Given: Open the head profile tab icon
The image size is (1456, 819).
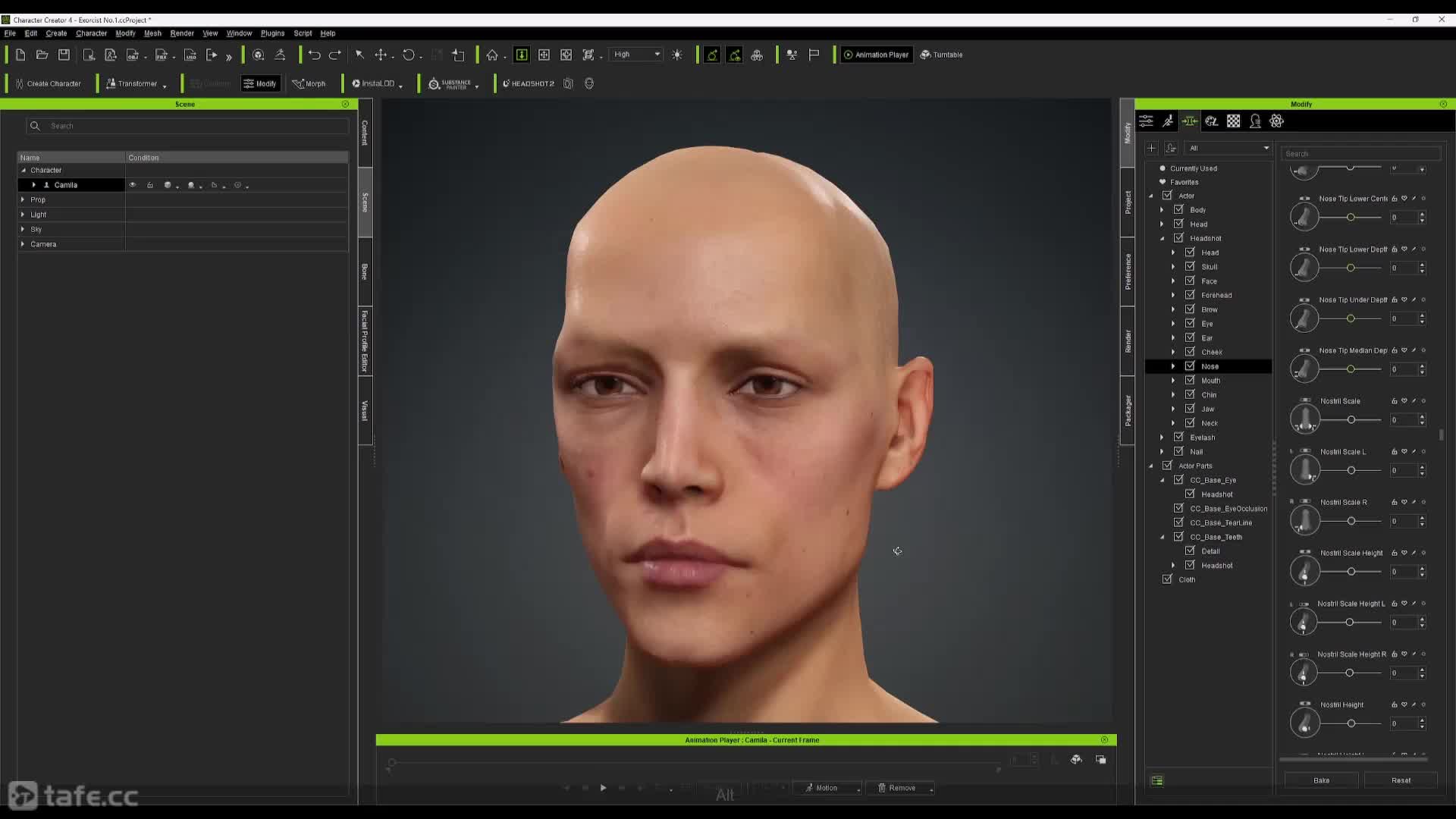Looking at the screenshot, I should pyautogui.click(x=1255, y=121).
